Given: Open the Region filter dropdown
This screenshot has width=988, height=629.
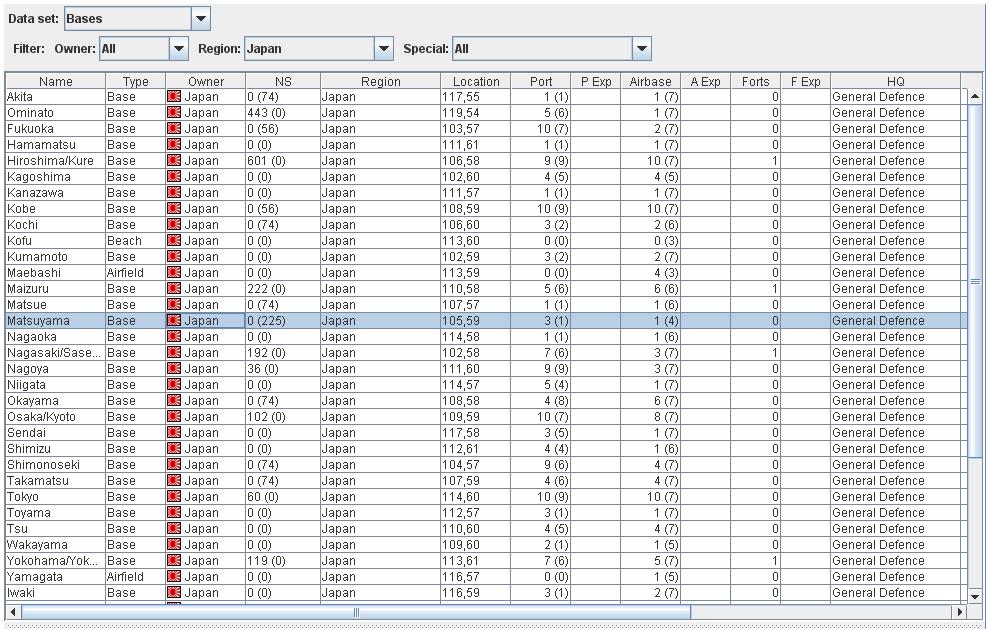Looking at the screenshot, I should (x=384, y=49).
